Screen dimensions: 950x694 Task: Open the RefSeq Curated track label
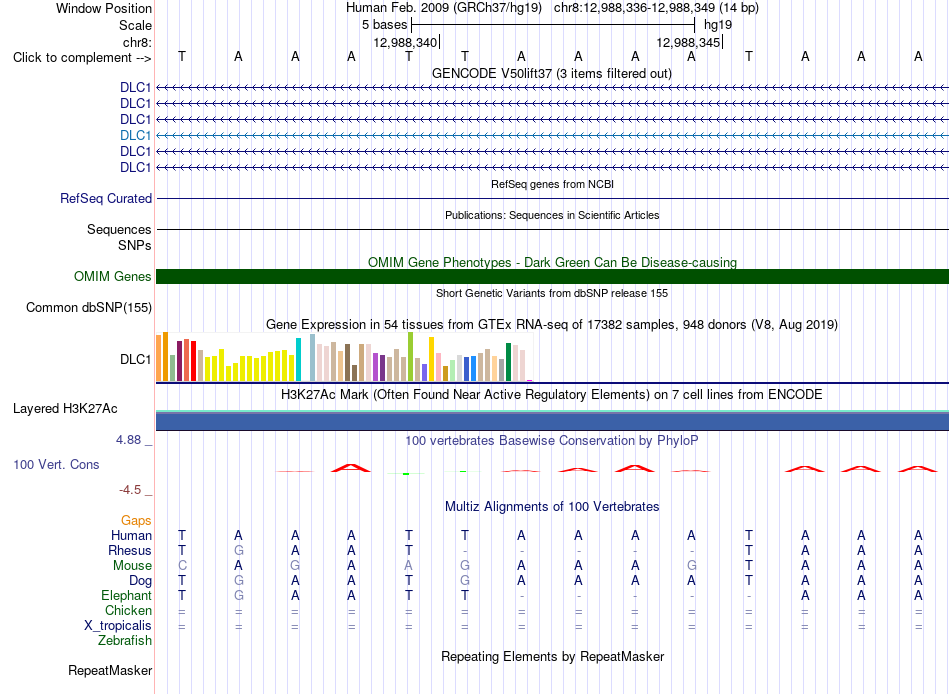(x=106, y=198)
